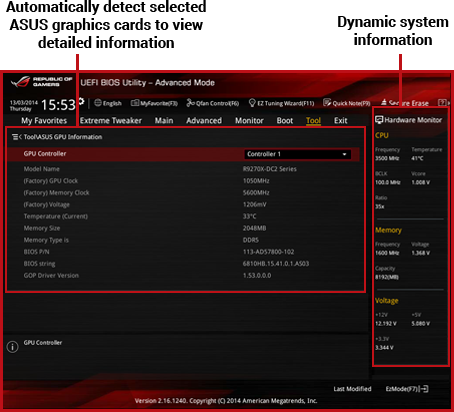Click the CPU Frequency value 3500 MHz
454x412 pixels.
coord(387,158)
